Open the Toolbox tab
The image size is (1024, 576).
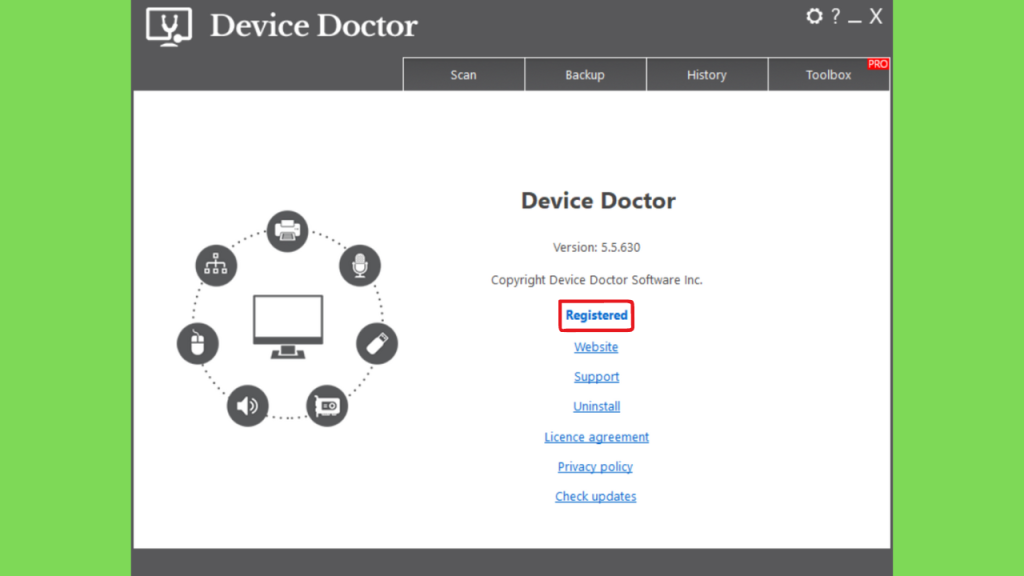coord(828,74)
